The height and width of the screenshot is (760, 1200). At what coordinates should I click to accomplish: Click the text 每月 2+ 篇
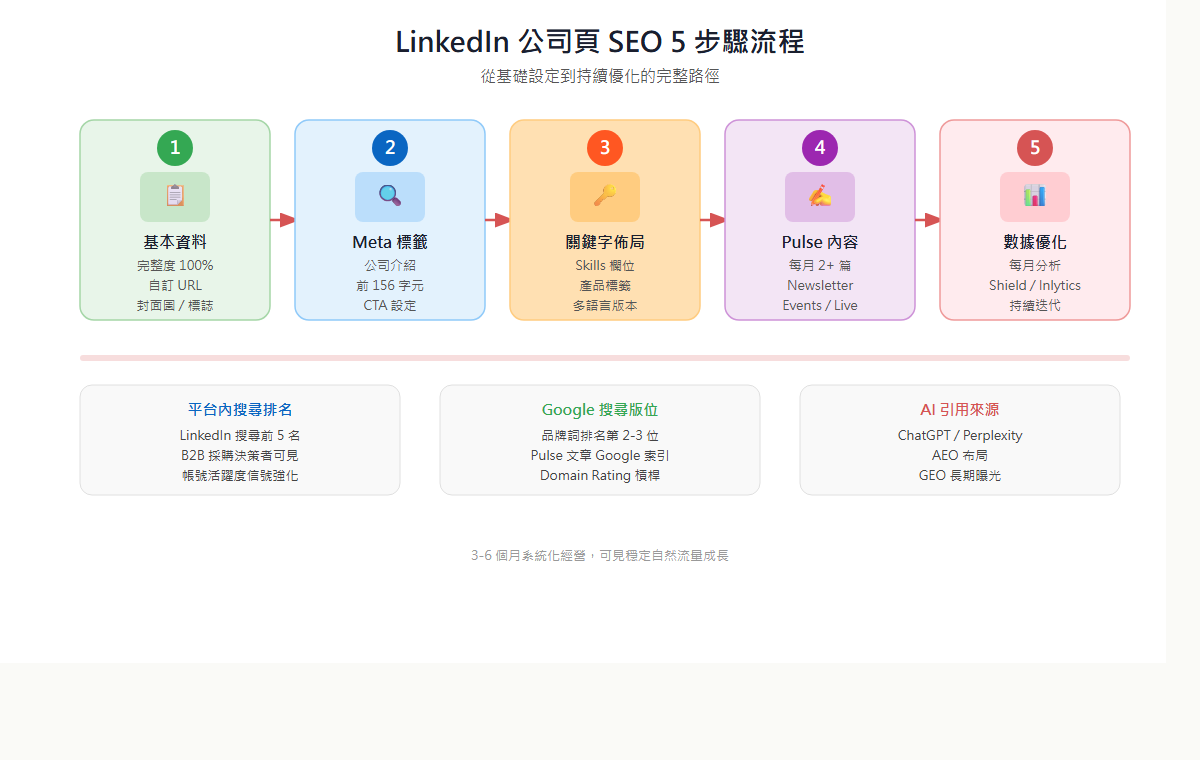pos(820,265)
